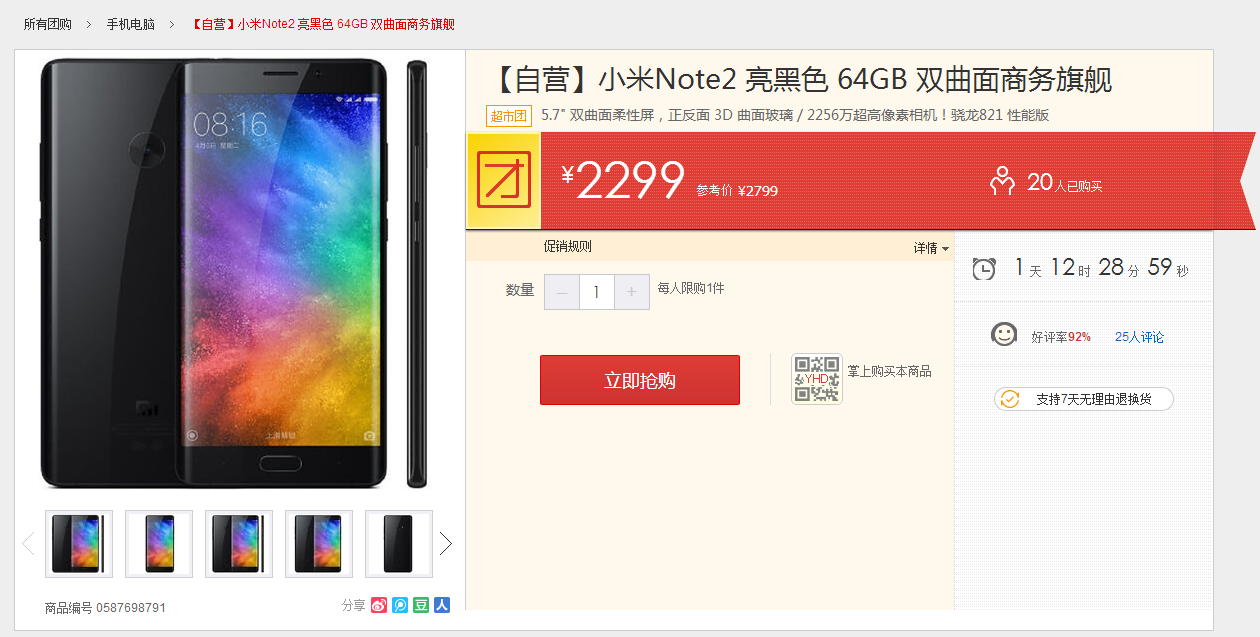
Task: Click the 超市团 tag label
Action: click(x=509, y=116)
